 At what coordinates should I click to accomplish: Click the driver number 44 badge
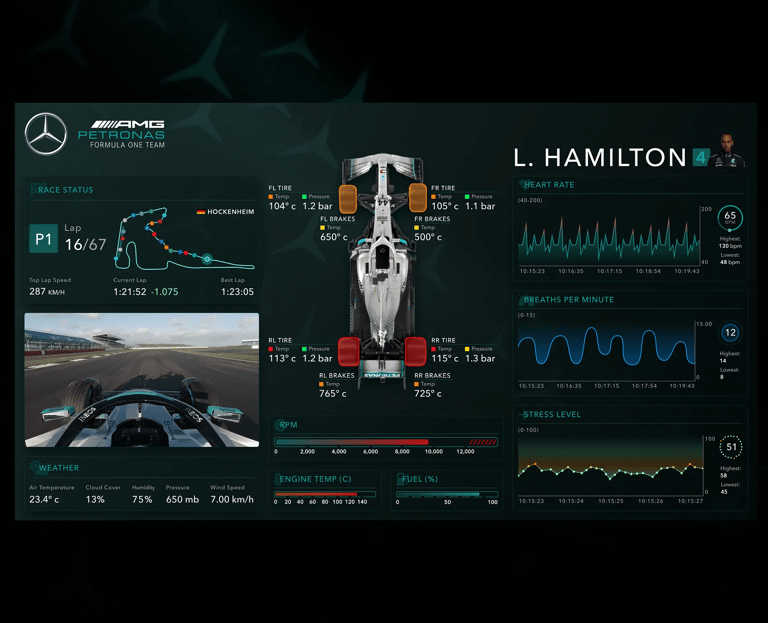click(x=701, y=157)
